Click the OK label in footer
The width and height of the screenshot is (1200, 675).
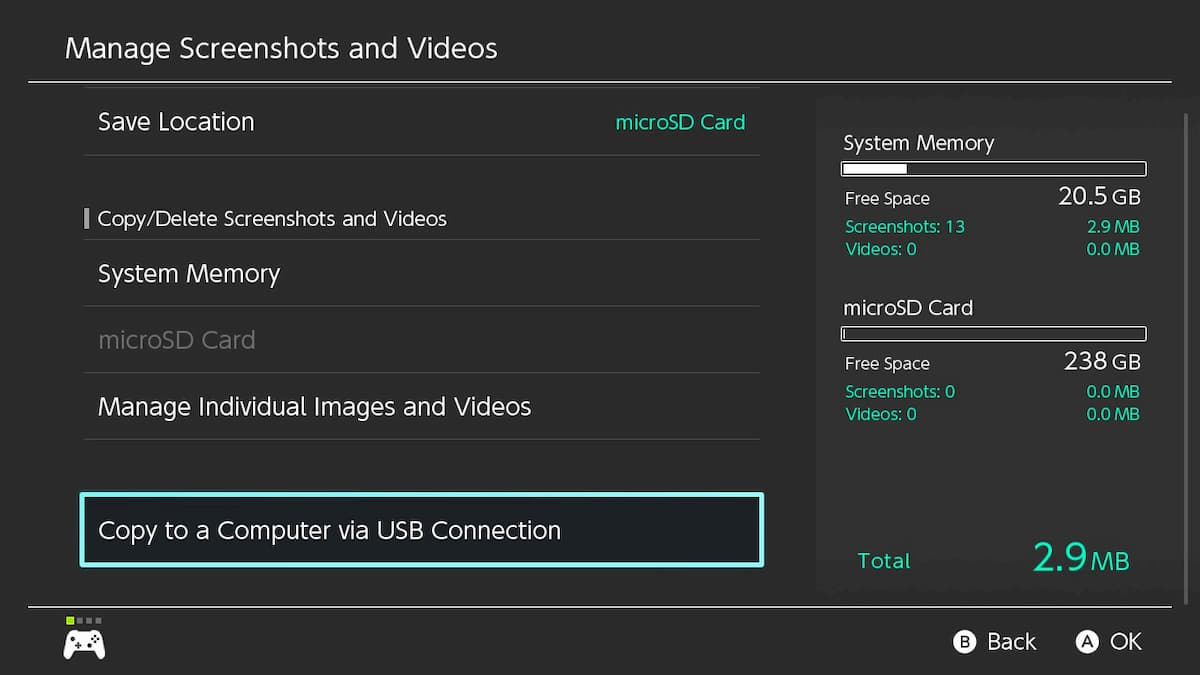tap(1125, 642)
